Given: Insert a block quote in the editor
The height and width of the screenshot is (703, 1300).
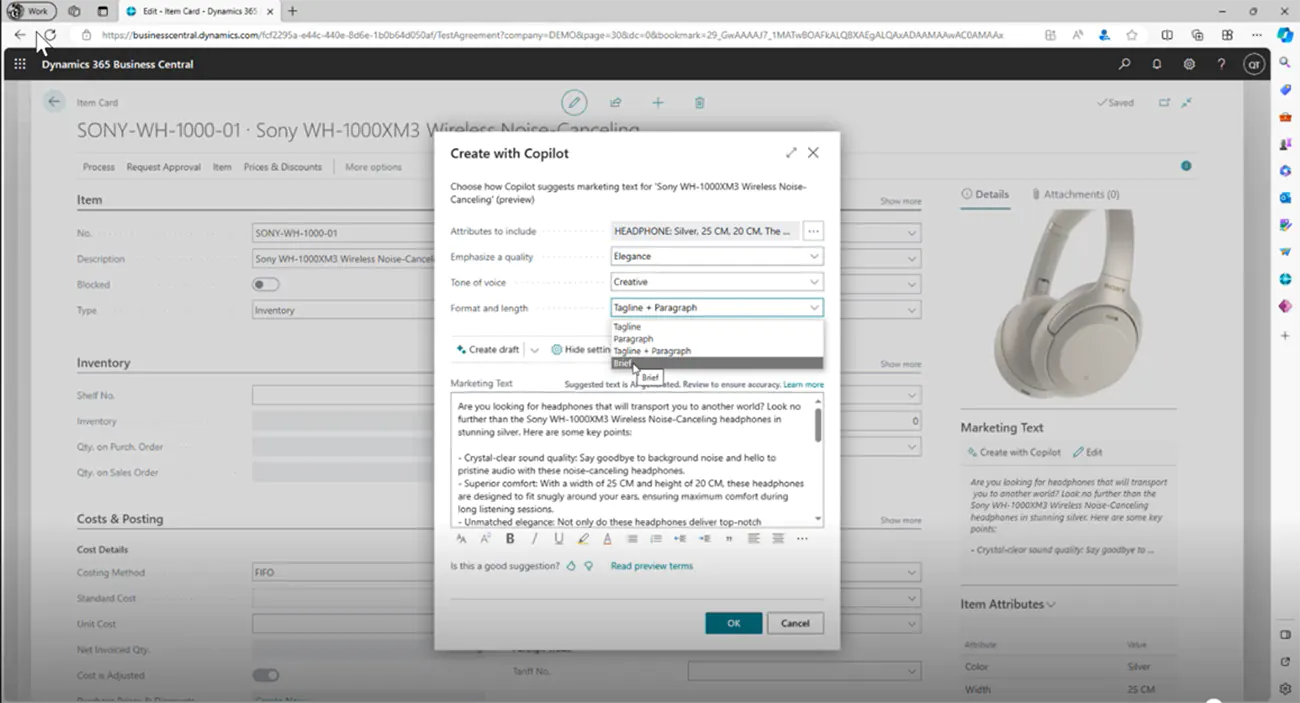Looking at the screenshot, I should point(729,539).
